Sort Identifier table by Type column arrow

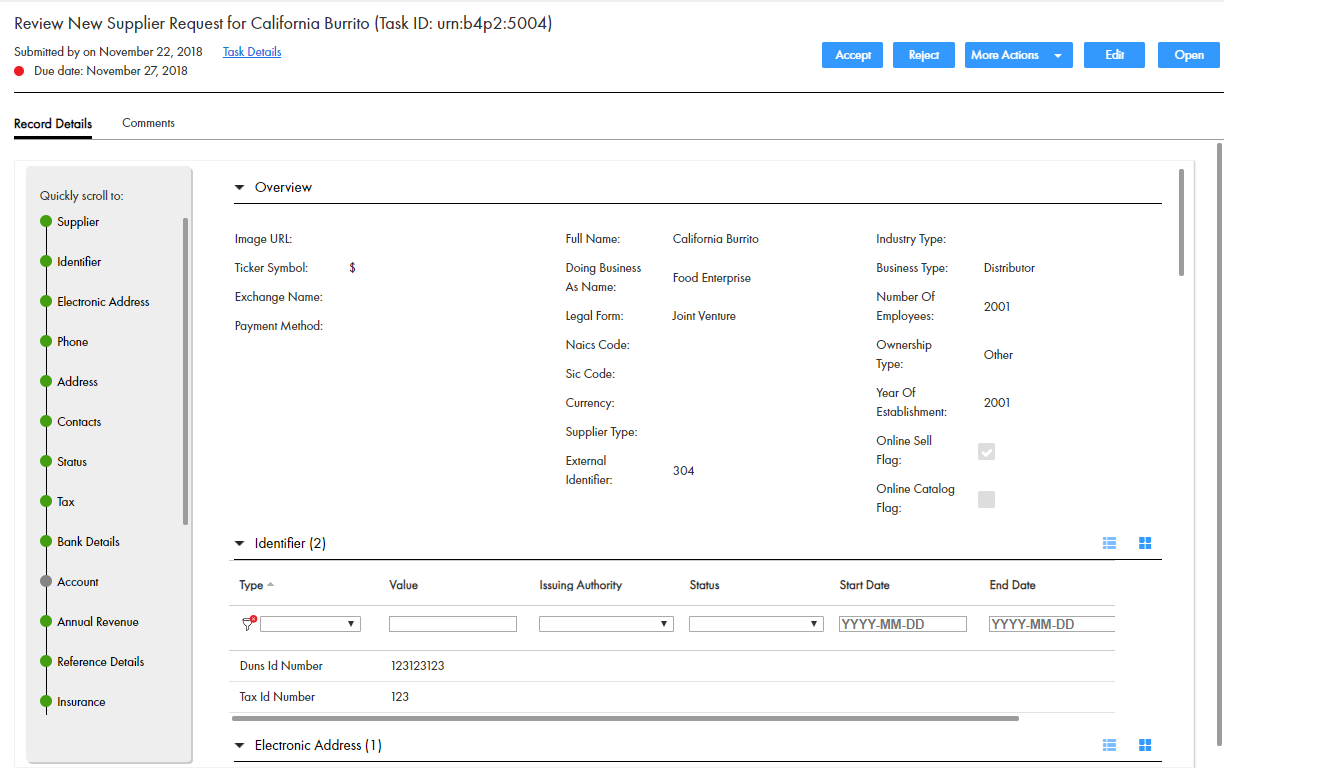tap(271, 585)
